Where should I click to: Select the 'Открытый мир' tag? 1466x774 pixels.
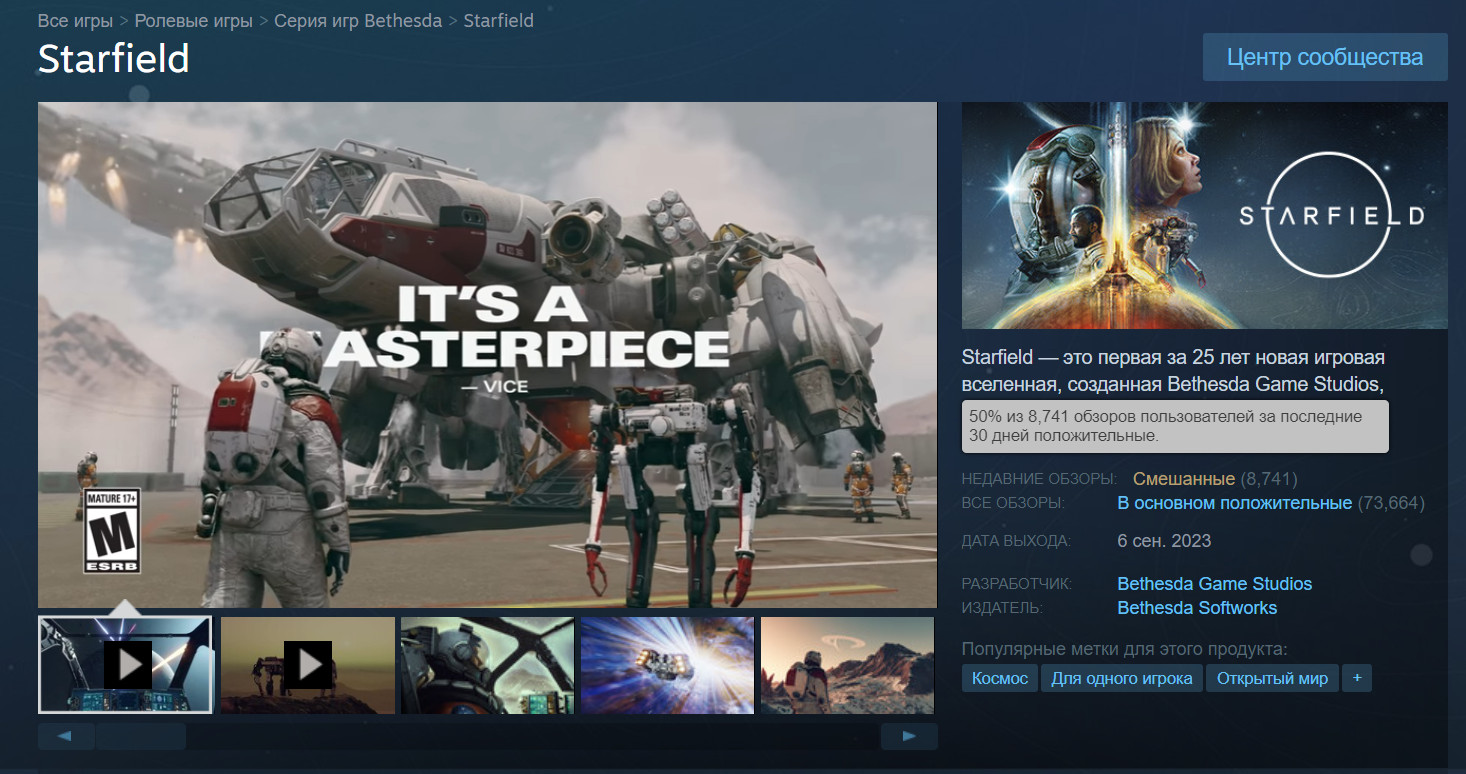click(x=1272, y=678)
